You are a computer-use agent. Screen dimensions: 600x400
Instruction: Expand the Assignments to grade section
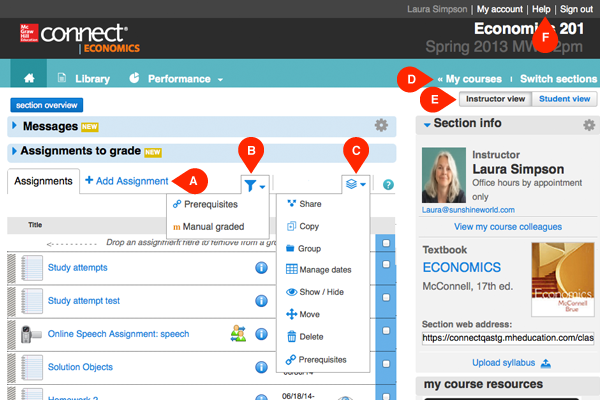[14, 151]
